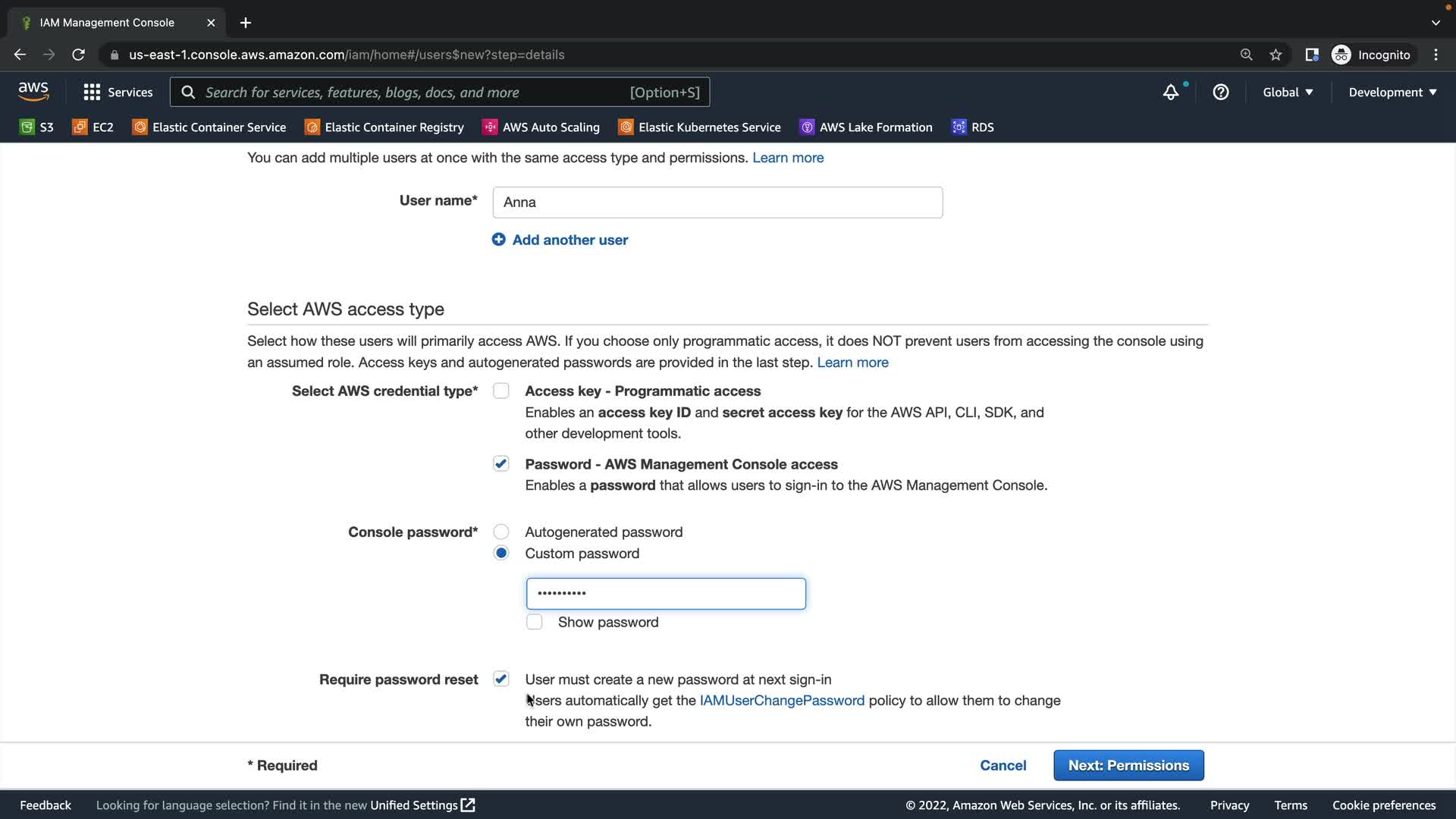Toggle the Show password checkbox
This screenshot has width=1456, height=819.
click(x=535, y=623)
